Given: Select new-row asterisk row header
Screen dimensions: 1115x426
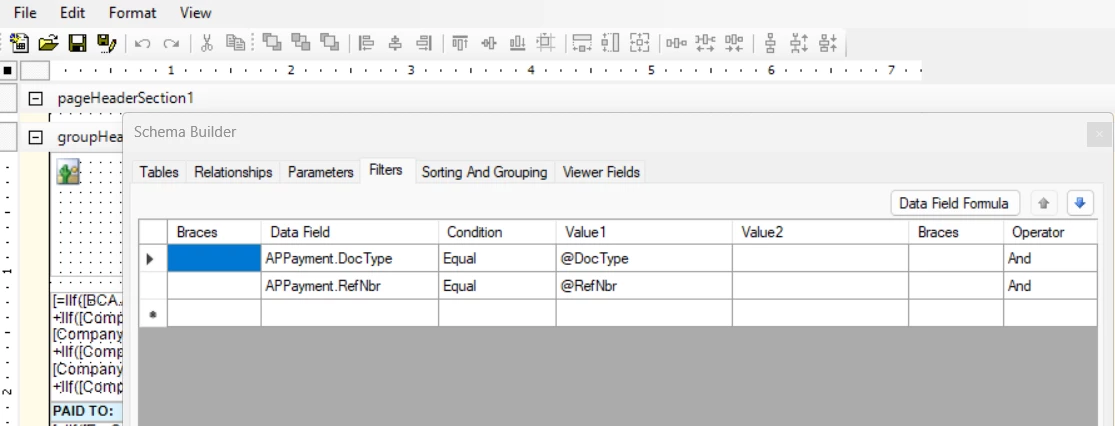Looking at the screenshot, I should (153, 314).
